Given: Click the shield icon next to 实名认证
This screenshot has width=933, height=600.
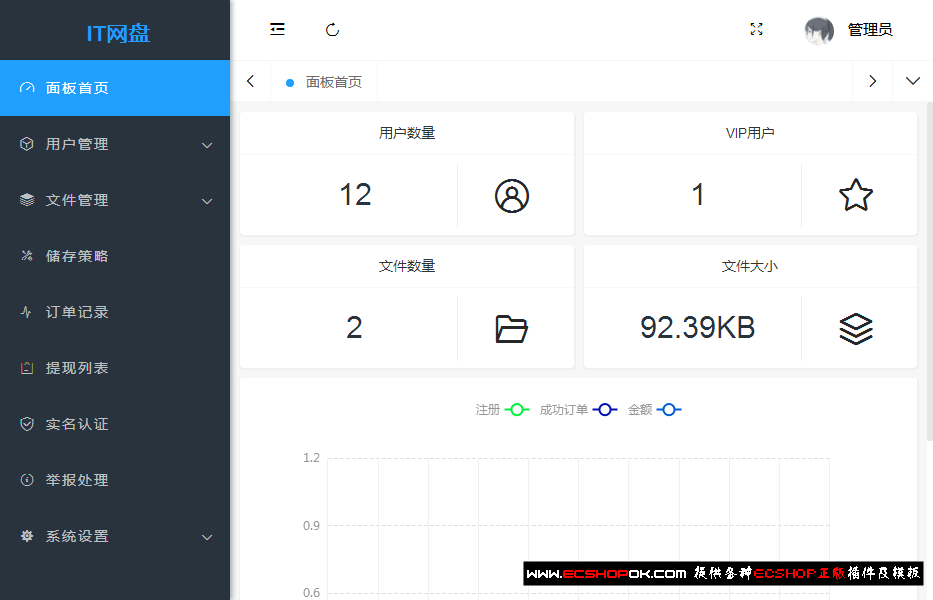Looking at the screenshot, I should pyautogui.click(x=27, y=424).
